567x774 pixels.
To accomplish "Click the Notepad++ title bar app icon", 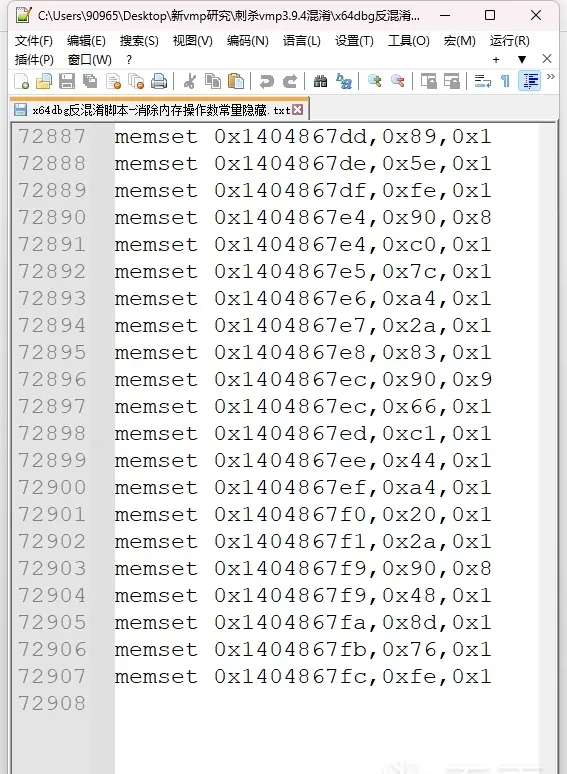I will 23,15.
